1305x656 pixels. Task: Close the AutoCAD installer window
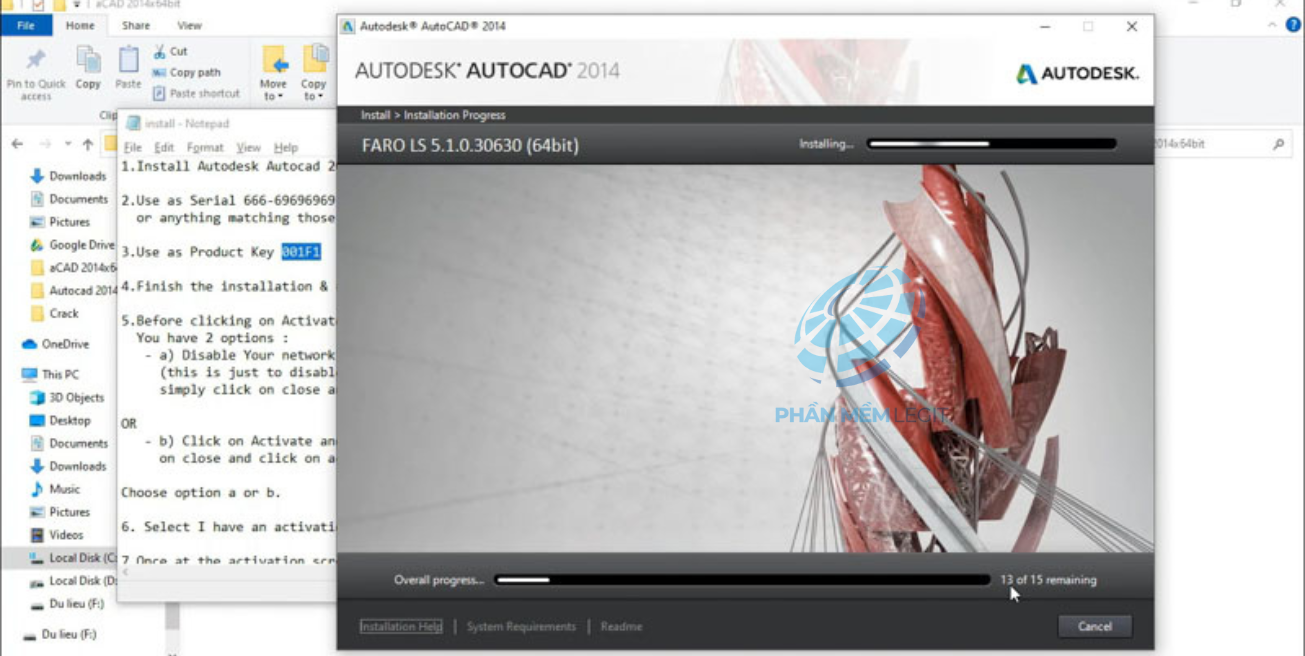point(1132,27)
